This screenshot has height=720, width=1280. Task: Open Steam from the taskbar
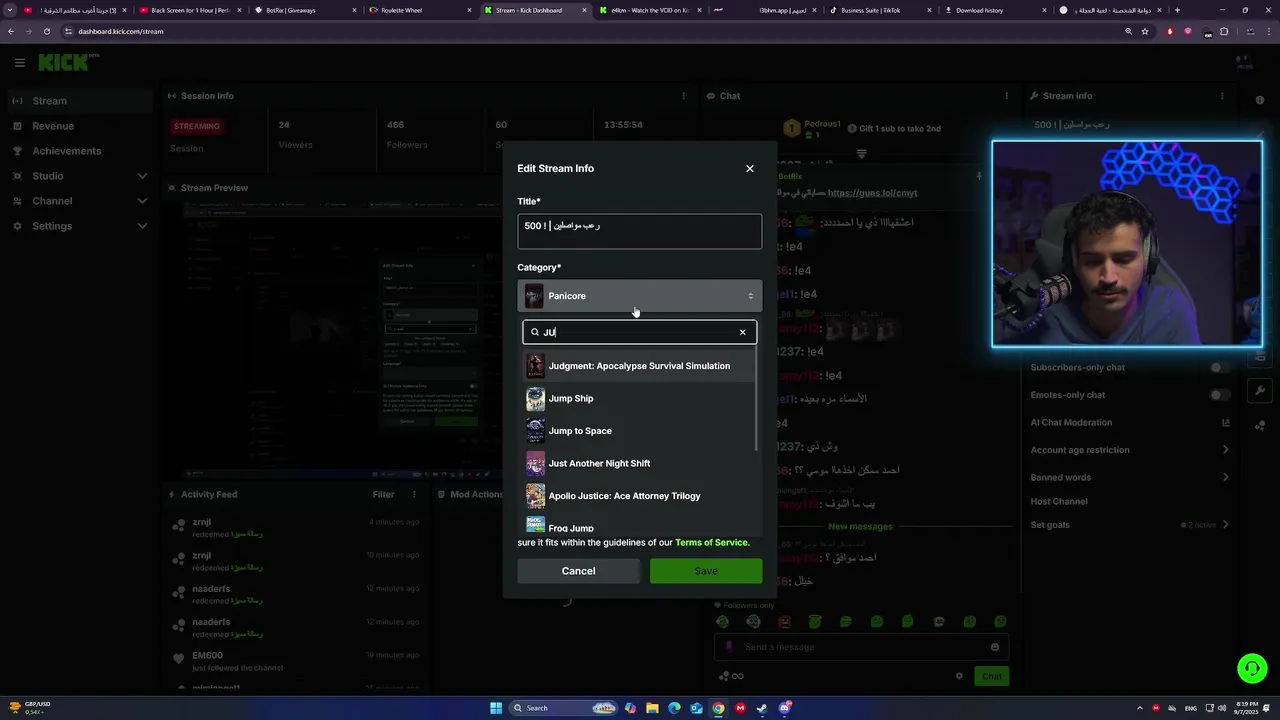[x=762, y=708]
